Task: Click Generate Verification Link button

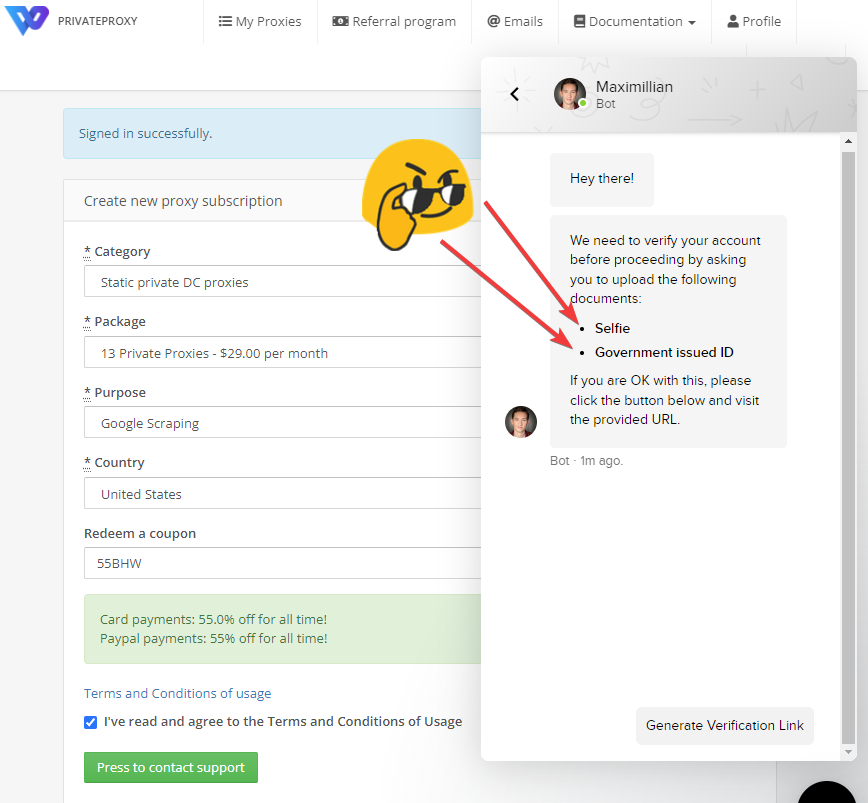Action: coord(725,726)
